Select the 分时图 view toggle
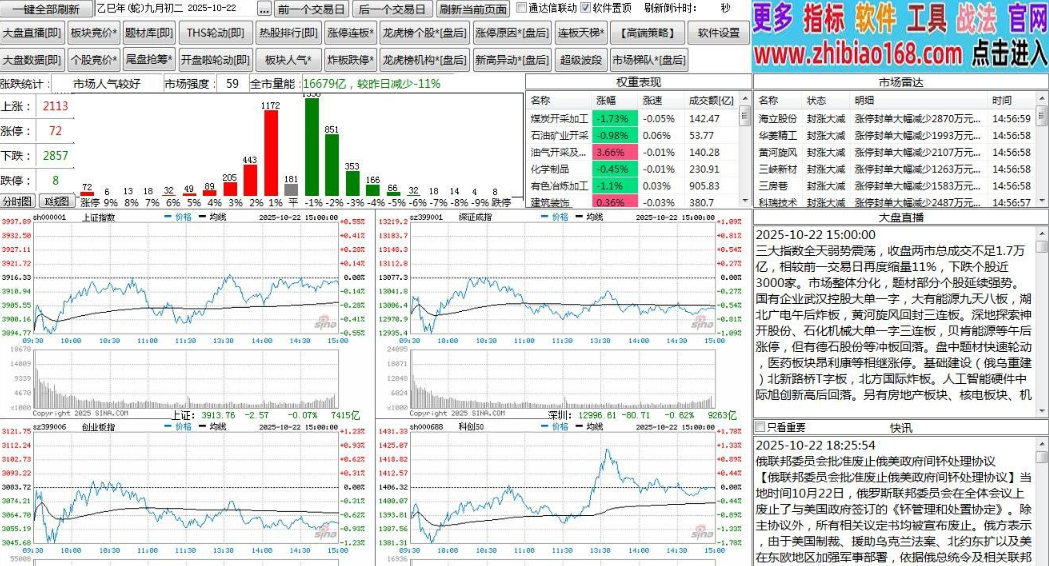 click(x=17, y=201)
